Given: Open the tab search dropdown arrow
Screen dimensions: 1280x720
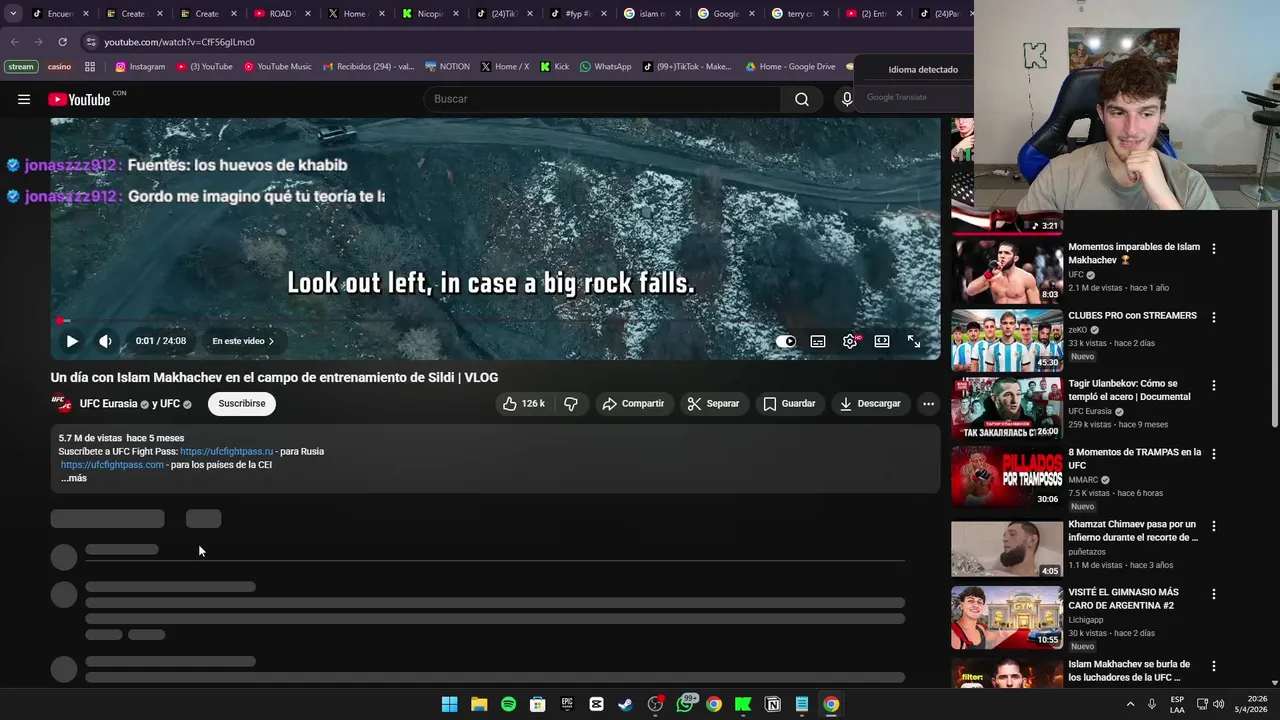Looking at the screenshot, I should click(13, 14).
